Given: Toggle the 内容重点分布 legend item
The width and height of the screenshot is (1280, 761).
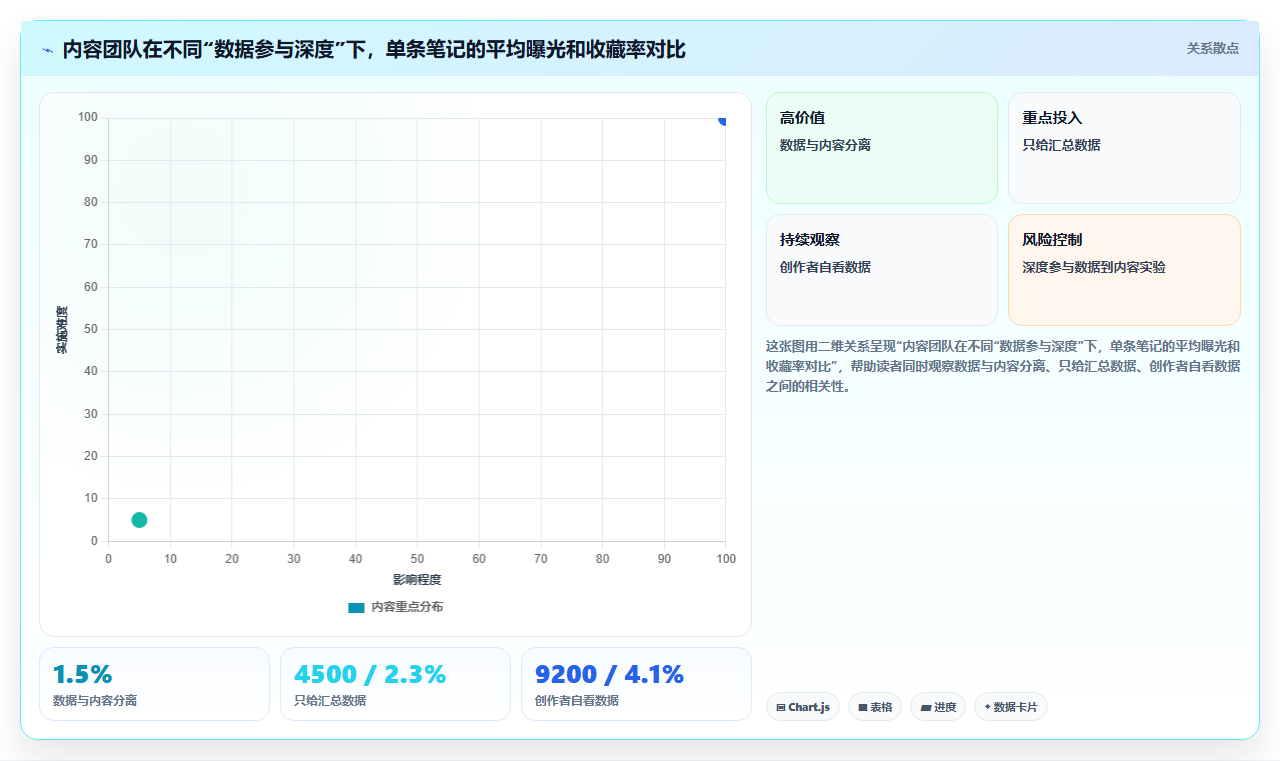Looking at the screenshot, I should pyautogui.click(x=395, y=607).
